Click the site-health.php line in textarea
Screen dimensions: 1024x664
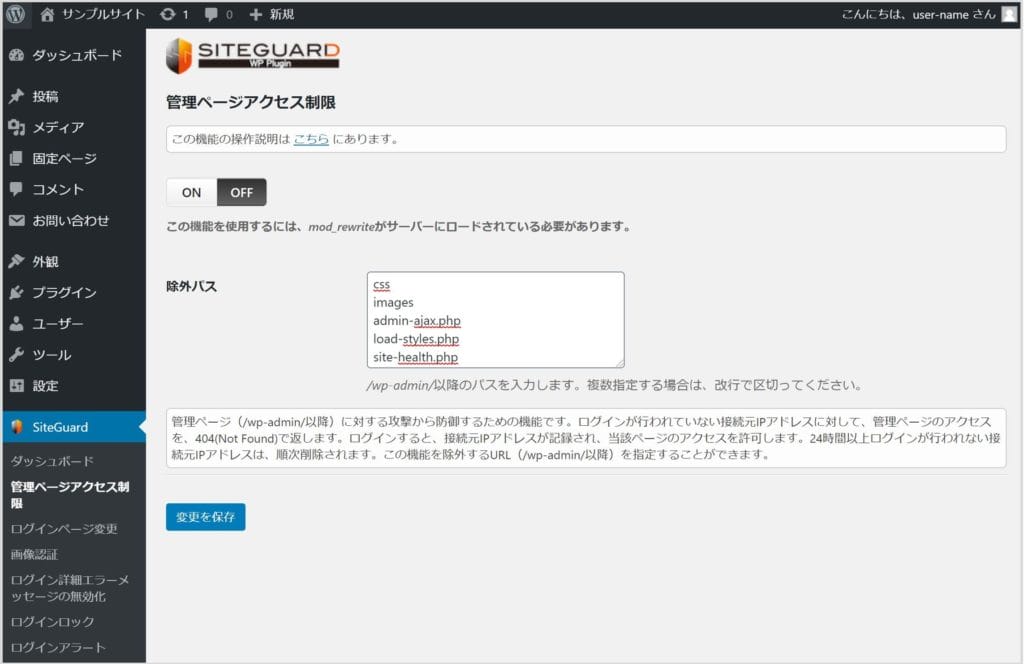415,357
